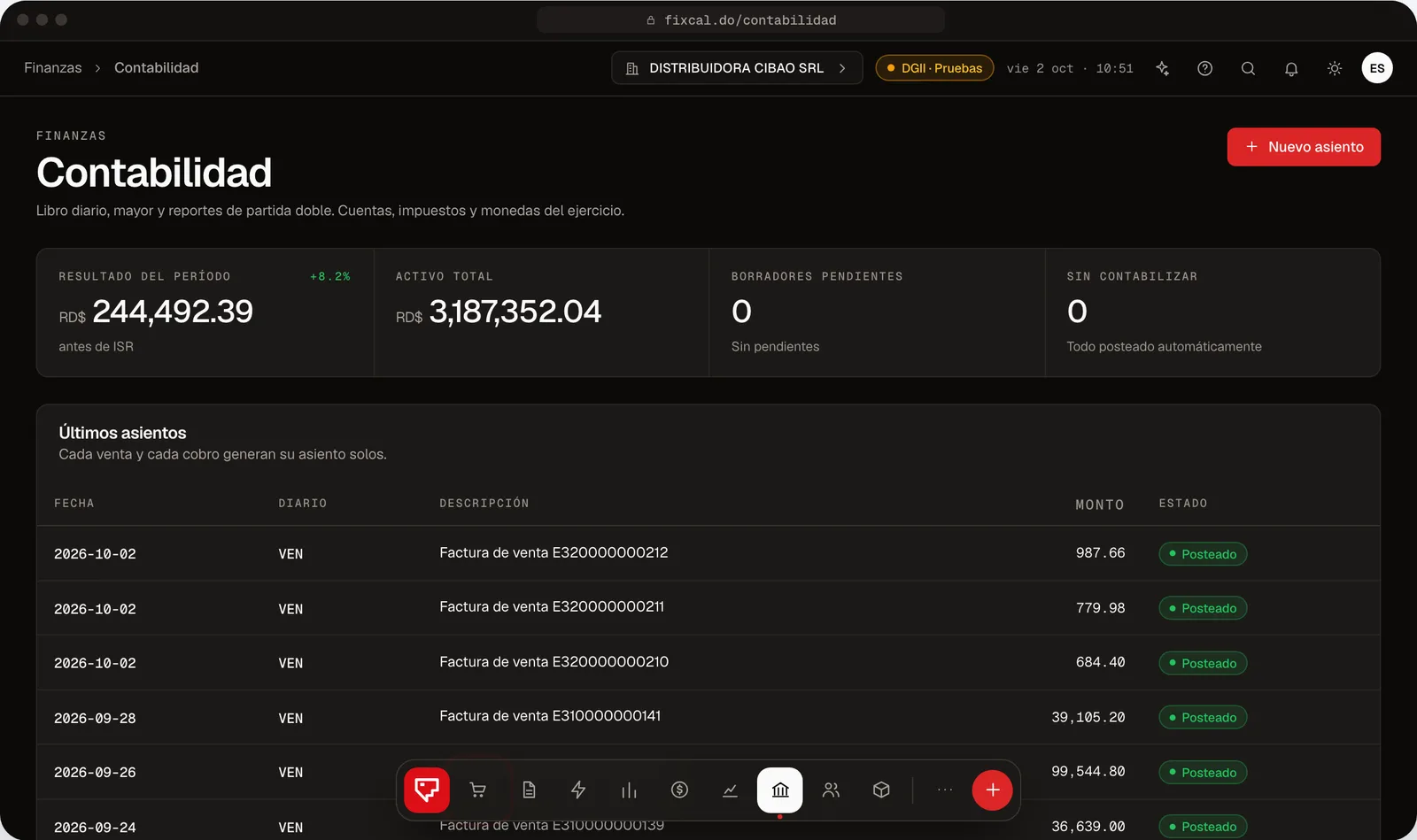This screenshot has width=1417, height=840.
Task: Create a new entry with Nuevo asiento
Action: tap(1304, 147)
